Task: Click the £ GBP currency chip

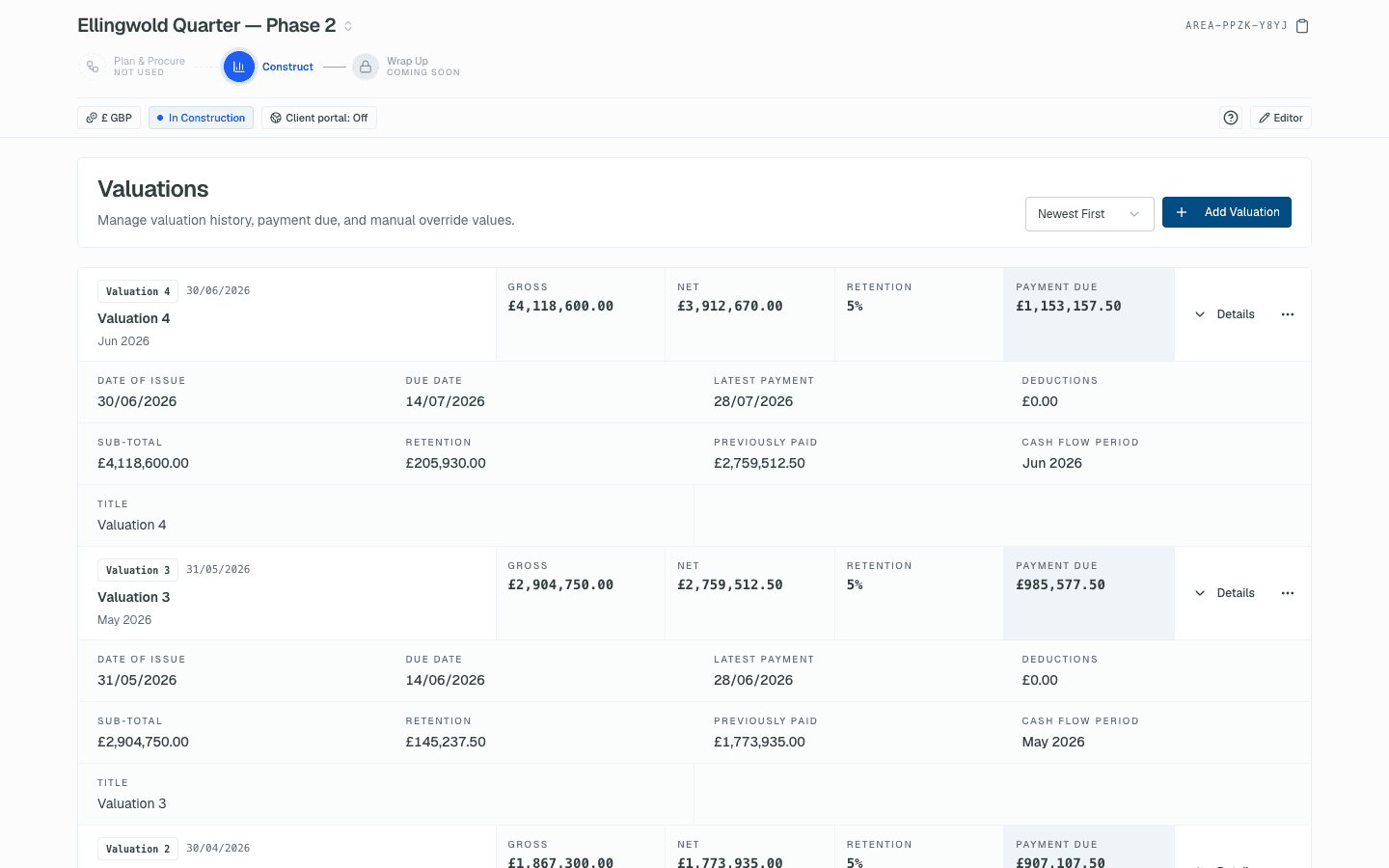Action: tap(109, 118)
